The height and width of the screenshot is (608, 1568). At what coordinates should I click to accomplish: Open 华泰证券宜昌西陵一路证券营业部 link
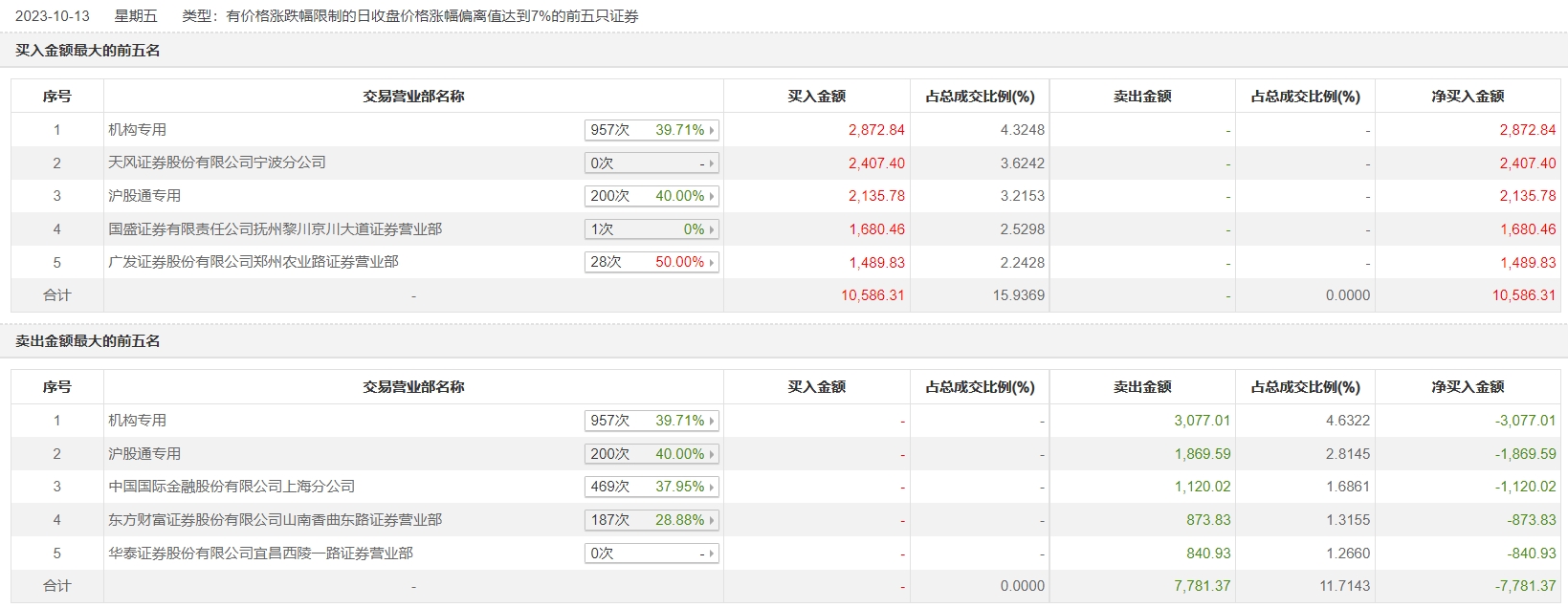tap(260, 554)
